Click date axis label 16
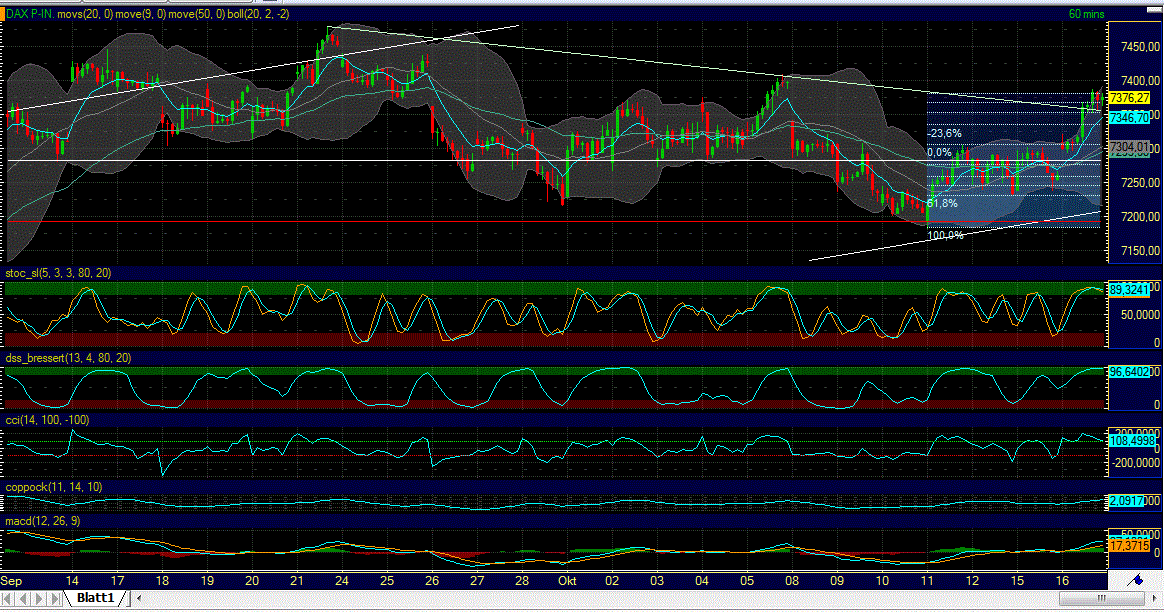This screenshot has height=612, width=1164. pos(1062,581)
